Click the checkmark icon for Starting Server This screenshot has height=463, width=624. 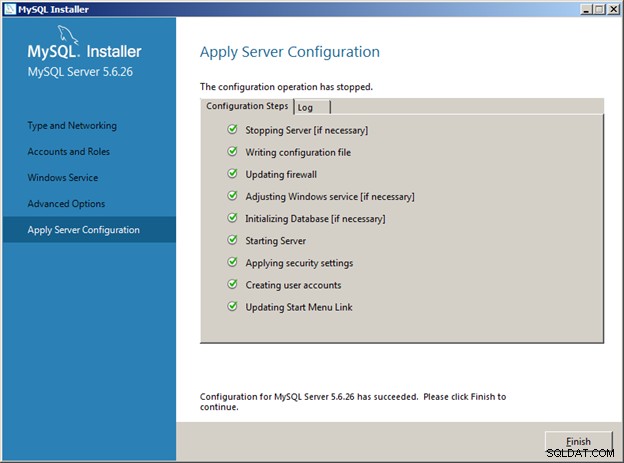[x=232, y=240]
